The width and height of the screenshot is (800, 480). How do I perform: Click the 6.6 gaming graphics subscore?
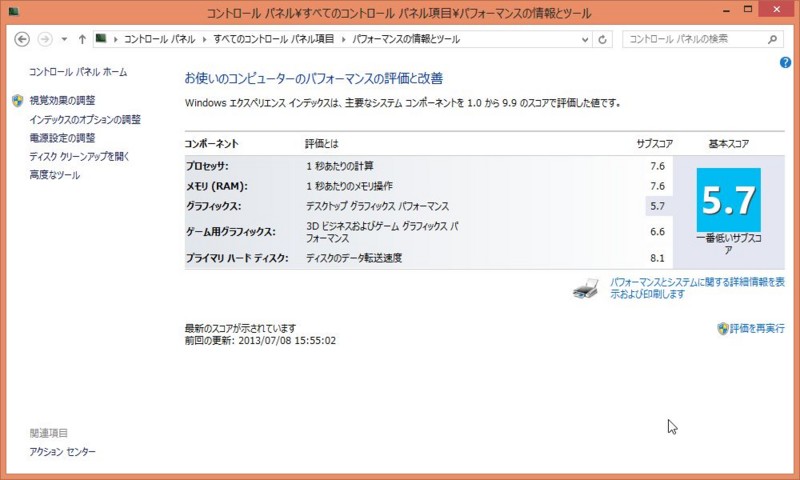click(x=658, y=232)
